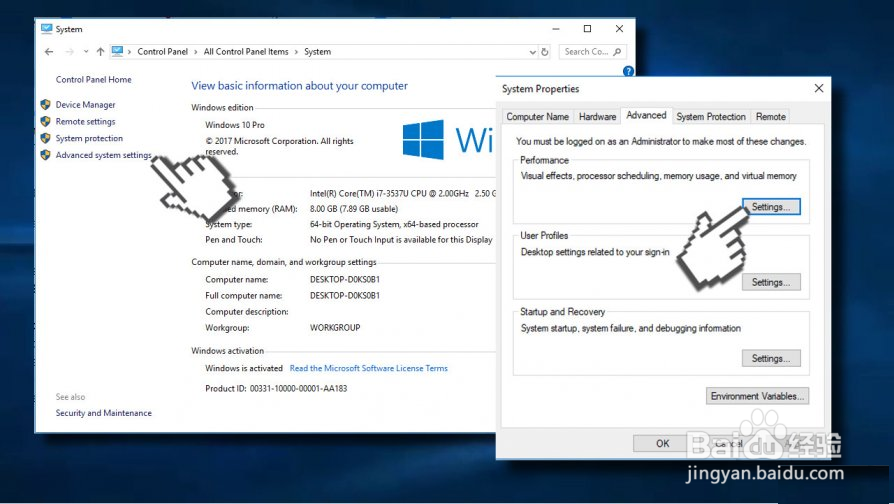Image resolution: width=894 pixels, height=504 pixels.
Task: Close the System Properties dialog
Action: pyautogui.click(x=819, y=88)
